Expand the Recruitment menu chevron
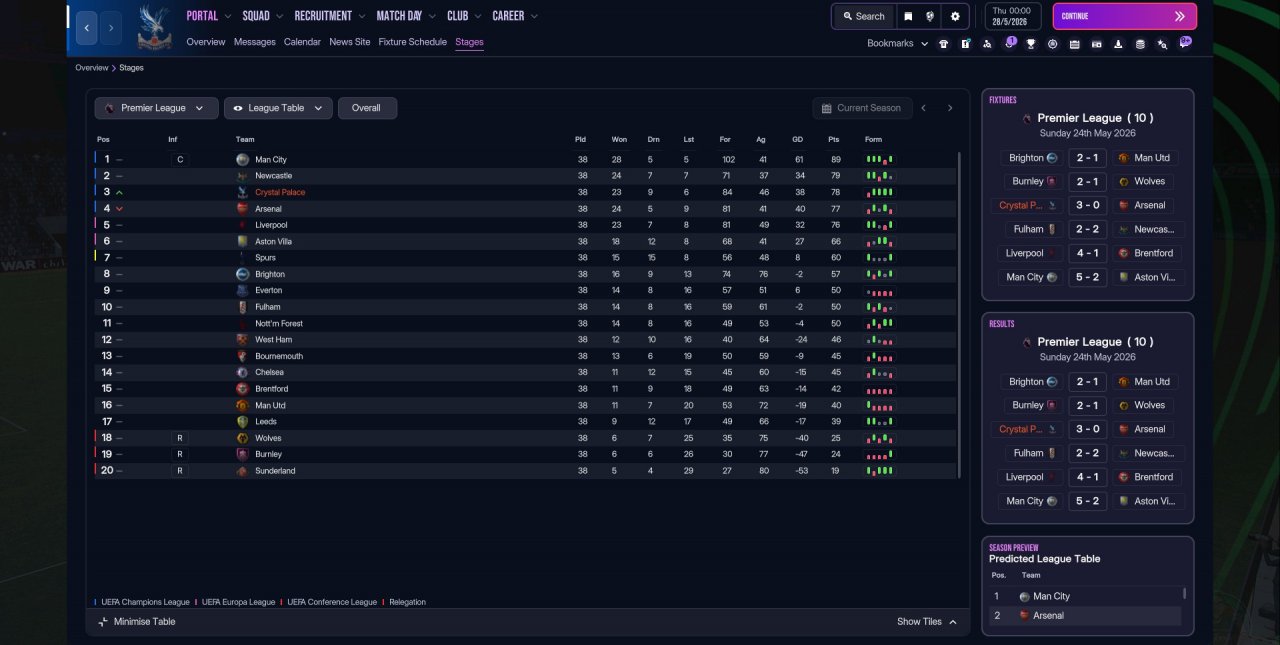The width and height of the screenshot is (1280, 645). click(361, 16)
